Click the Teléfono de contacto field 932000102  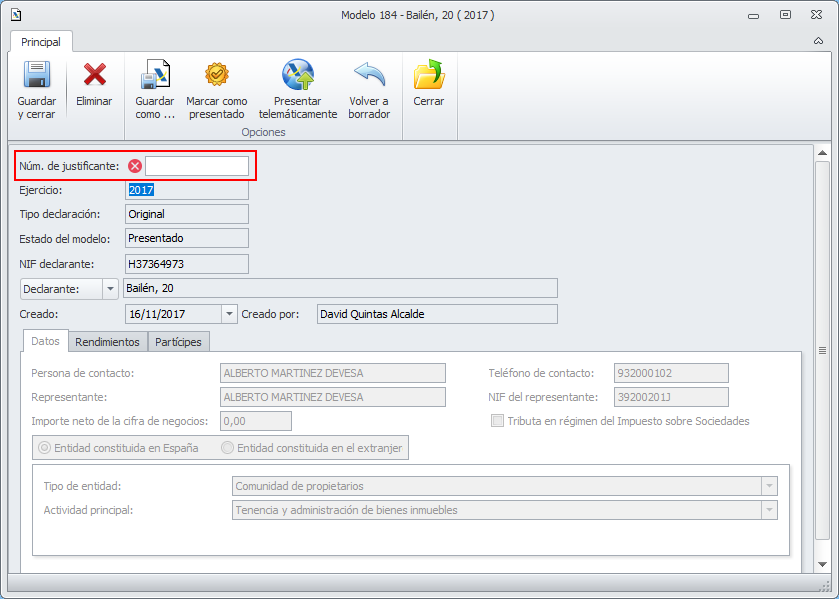pyautogui.click(x=671, y=373)
